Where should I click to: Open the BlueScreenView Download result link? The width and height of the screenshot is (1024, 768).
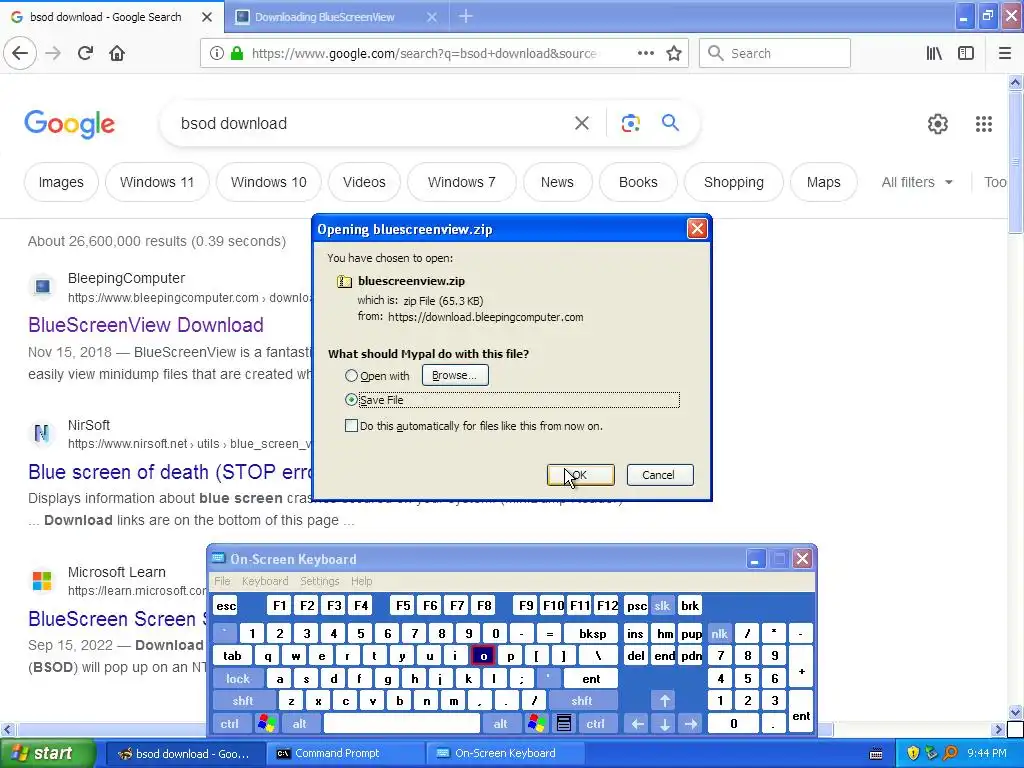[x=146, y=325]
